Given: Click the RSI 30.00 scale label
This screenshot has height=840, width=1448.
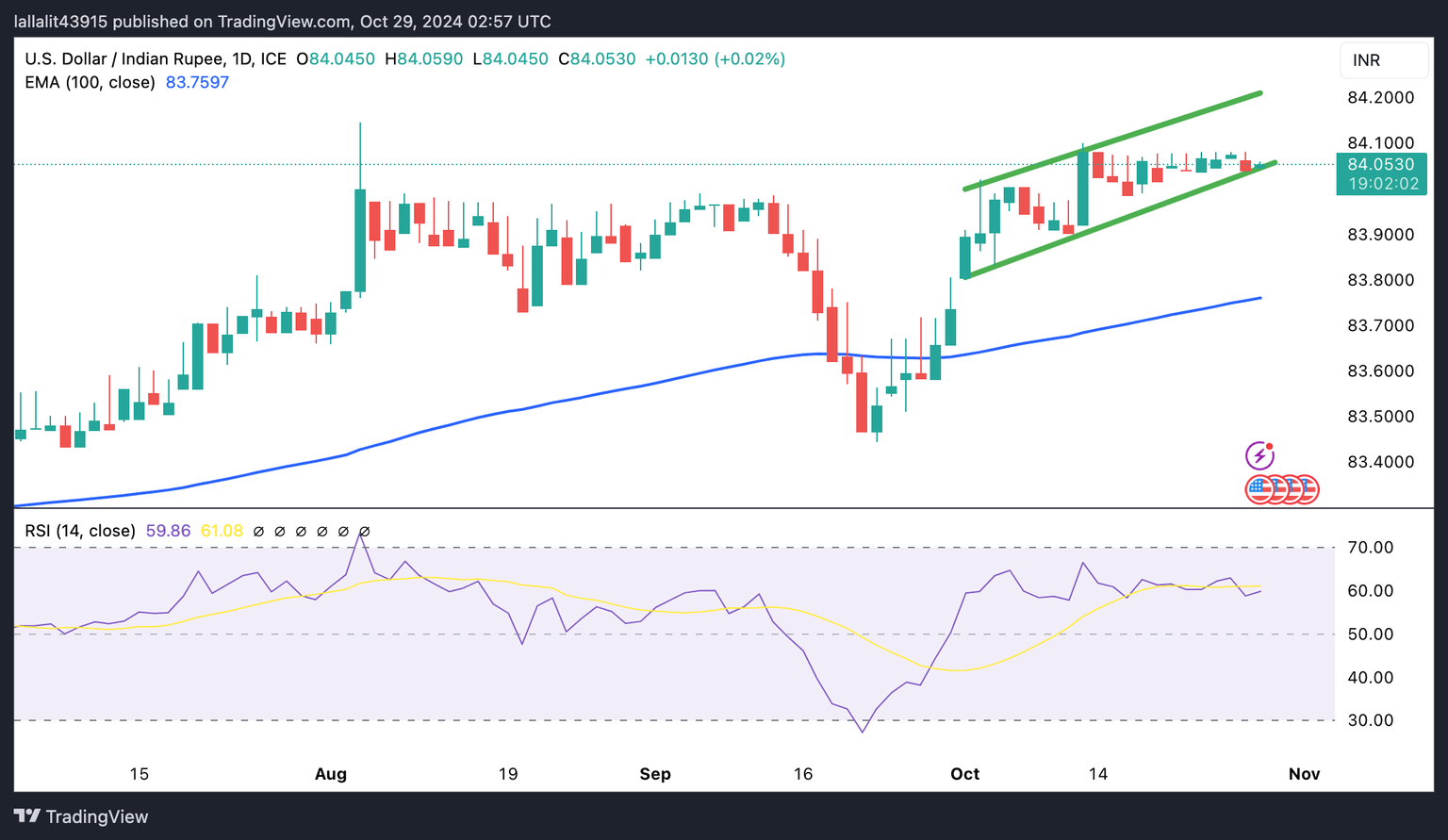Looking at the screenshot, I should (1371, 720).
